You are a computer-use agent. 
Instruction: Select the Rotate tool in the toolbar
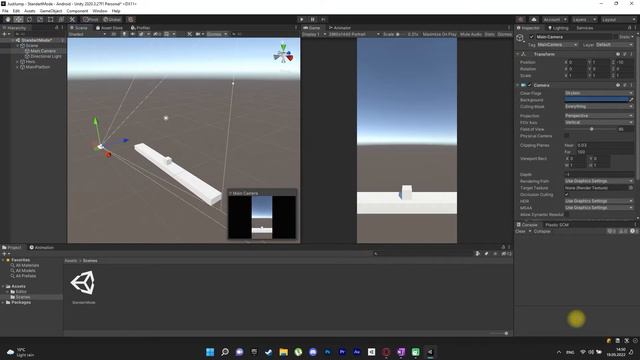29,19
